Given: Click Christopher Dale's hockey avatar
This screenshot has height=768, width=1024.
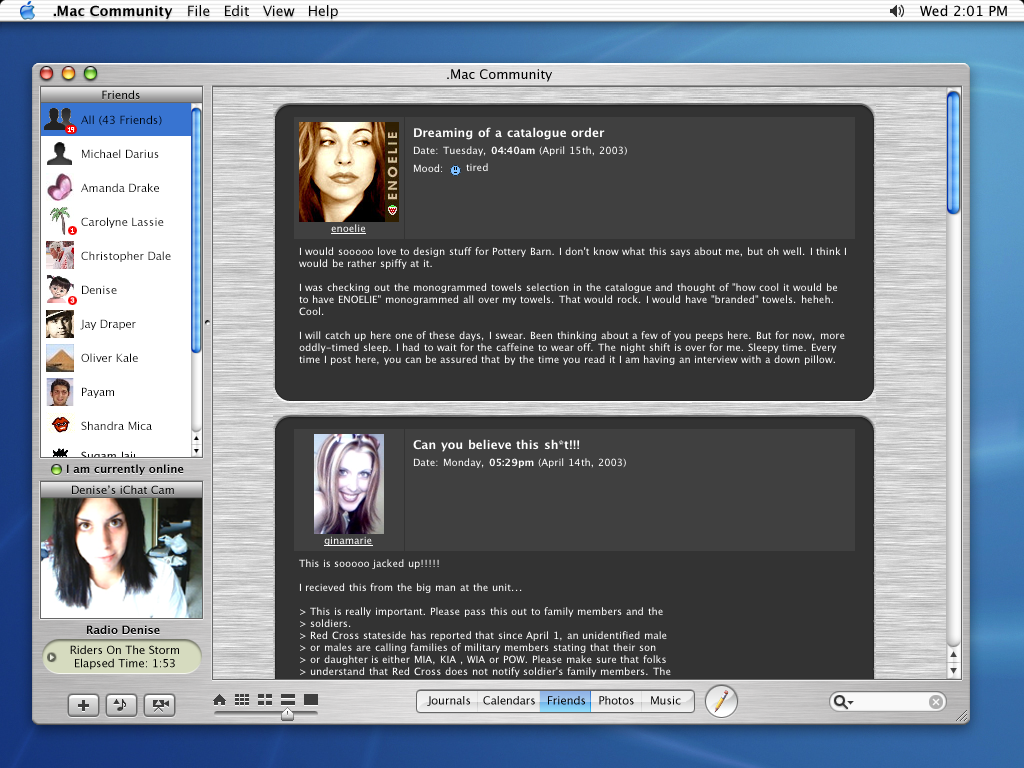Looking at the screenshot, I should click(59, 255).
